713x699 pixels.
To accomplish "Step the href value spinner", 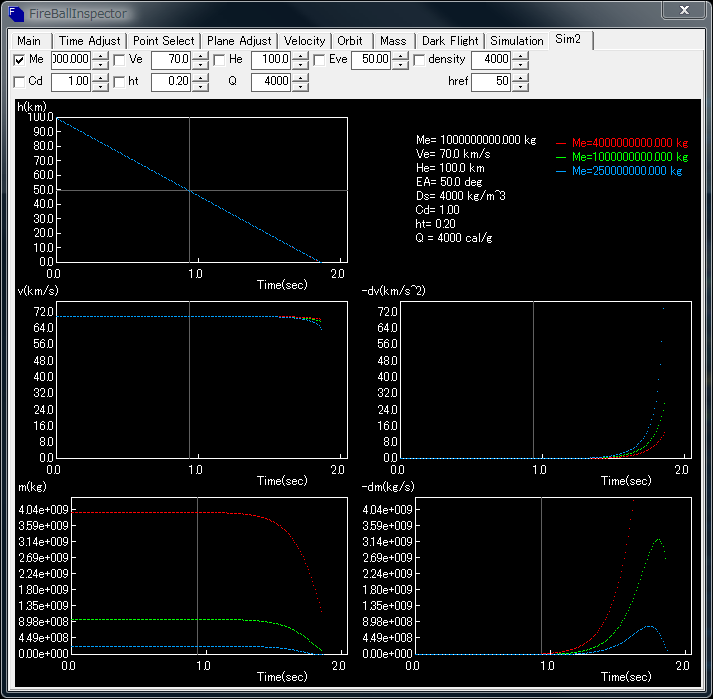I will pyautogui.click(x=520, y=78).
